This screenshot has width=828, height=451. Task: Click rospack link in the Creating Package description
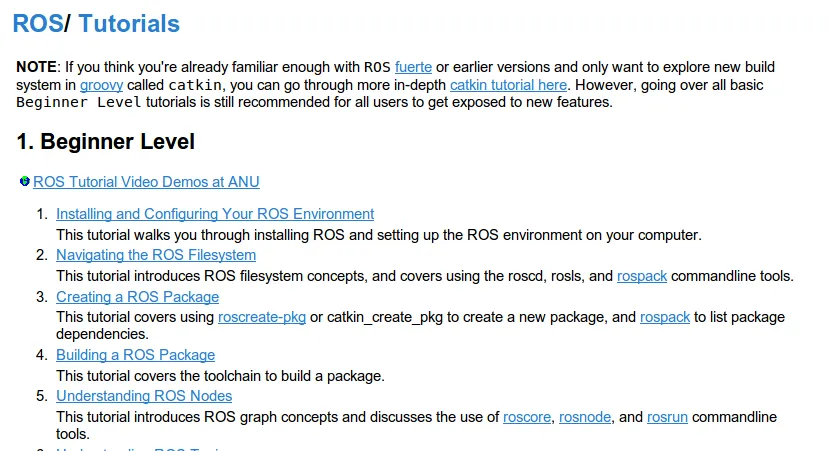pyautogui.click(x=665, y=317)
